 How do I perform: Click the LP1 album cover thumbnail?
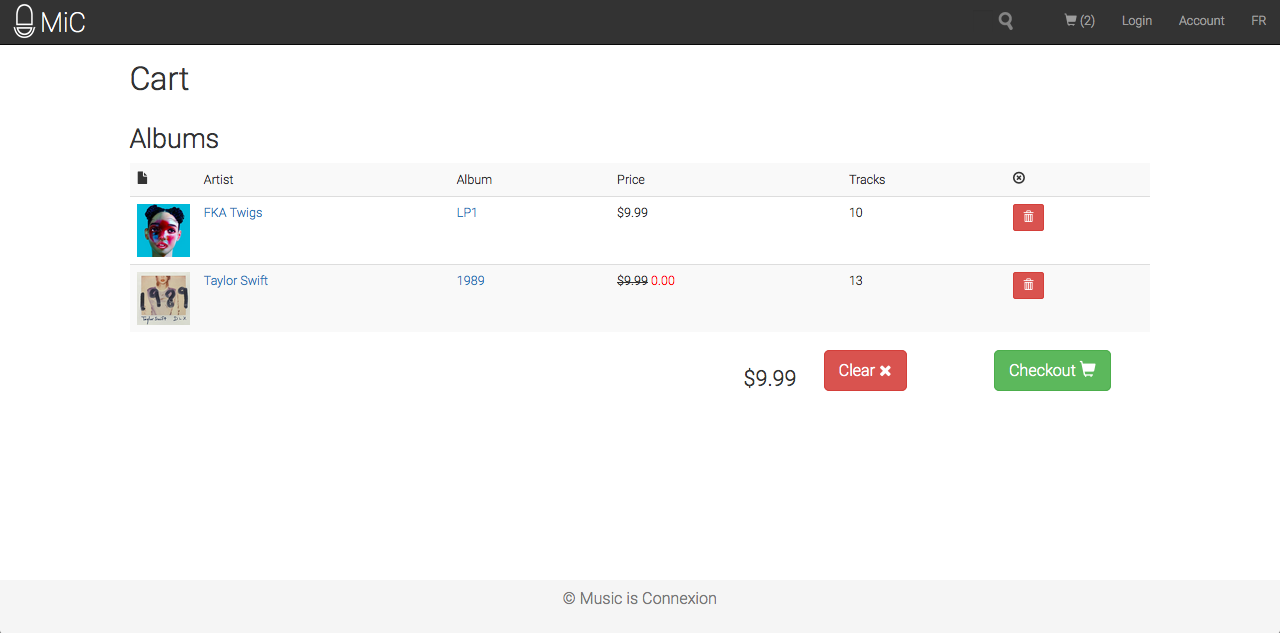(x=163, y=230)
